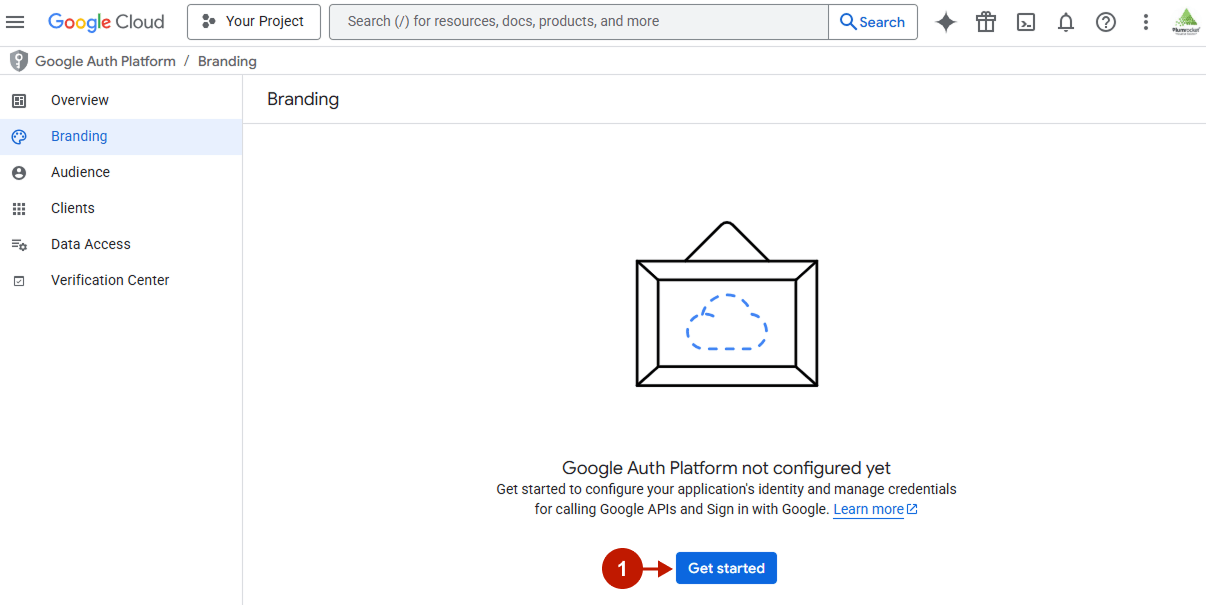Collapse navigation with the hamburger menu

pyautogui.click(x=15, y=21)
